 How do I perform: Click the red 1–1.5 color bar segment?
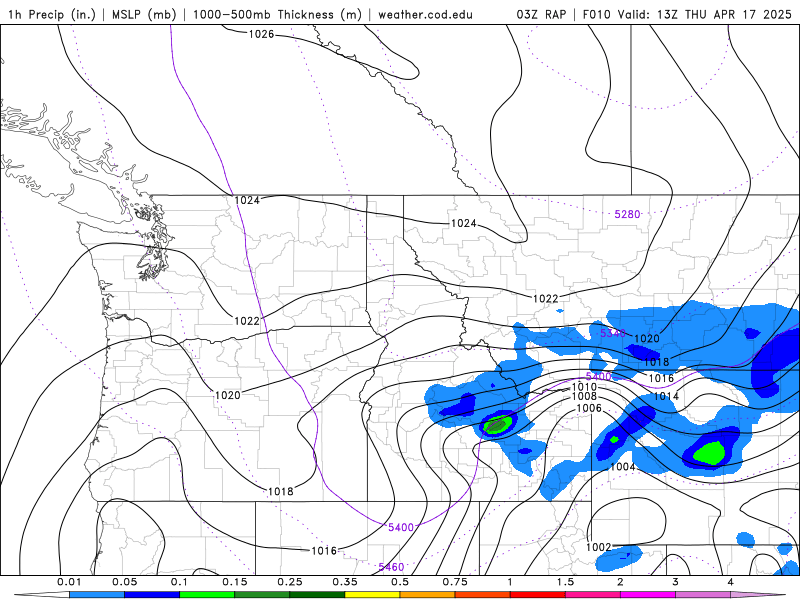(538, 595)
